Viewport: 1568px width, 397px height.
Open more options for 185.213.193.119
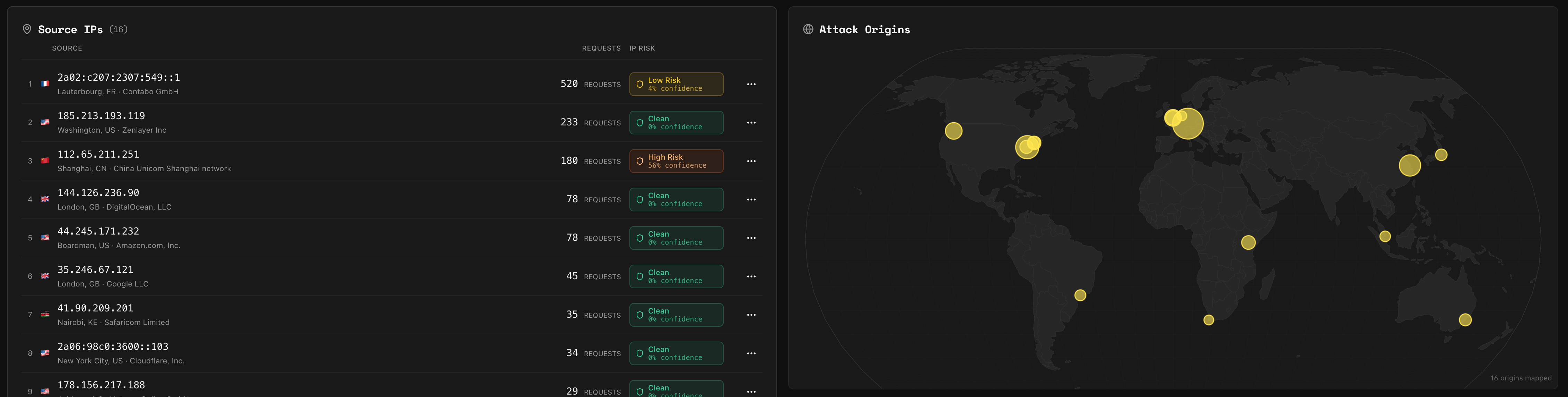[751, 123]
